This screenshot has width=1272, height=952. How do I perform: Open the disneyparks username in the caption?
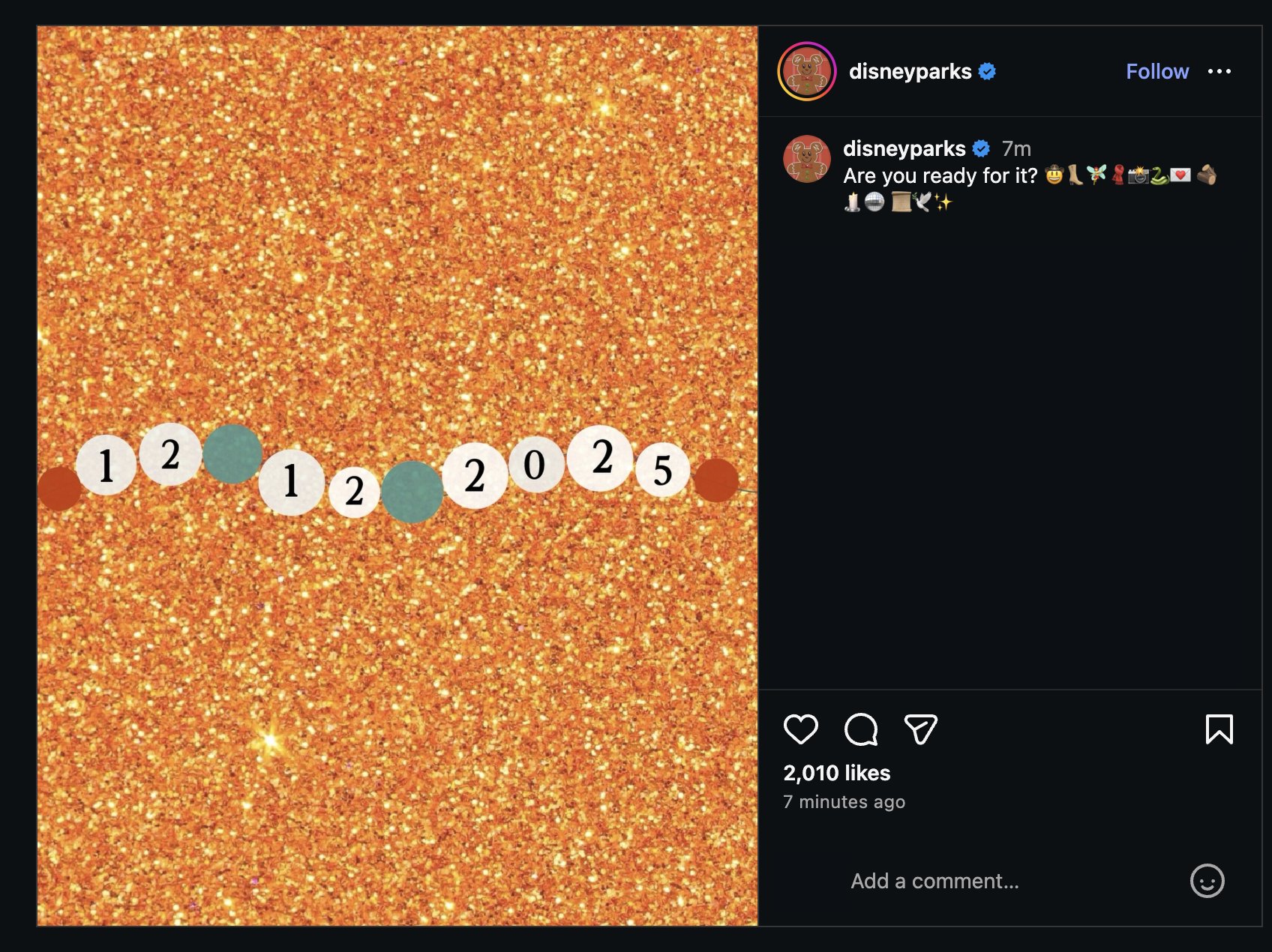pos(904,148)
